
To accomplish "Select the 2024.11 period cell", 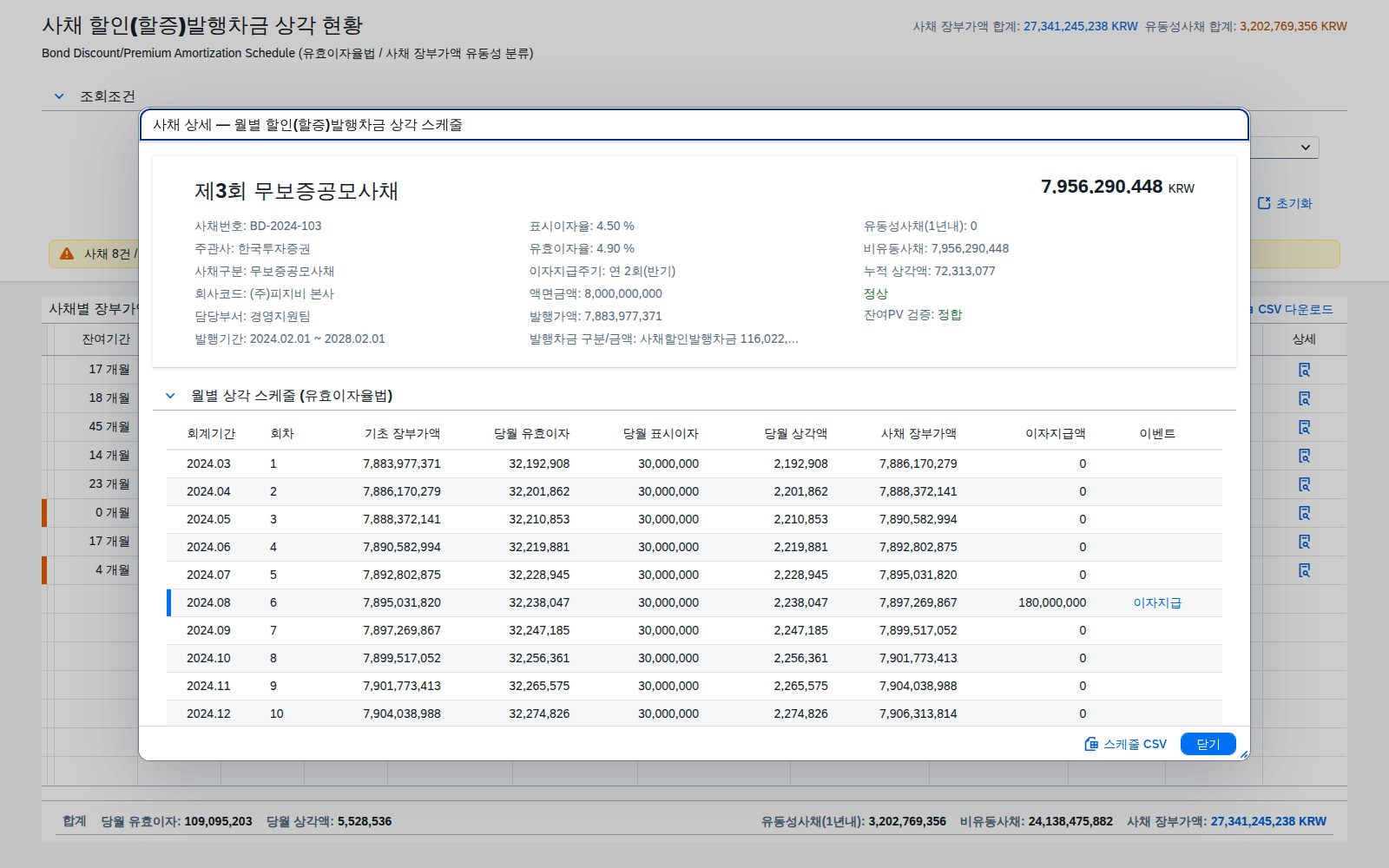I will point(208,686).
